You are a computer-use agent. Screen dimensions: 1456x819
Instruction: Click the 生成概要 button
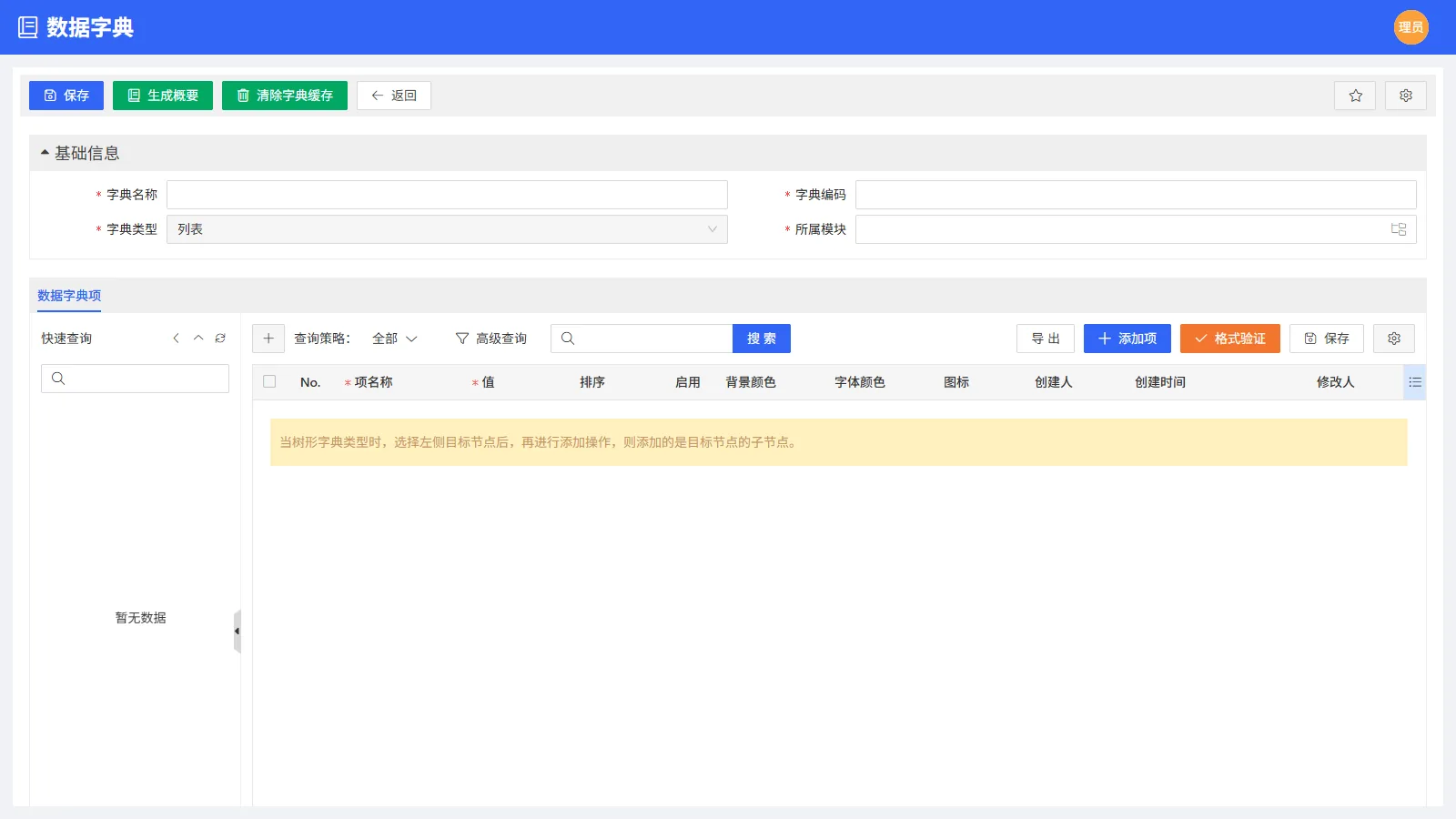[x=163, y=96]
